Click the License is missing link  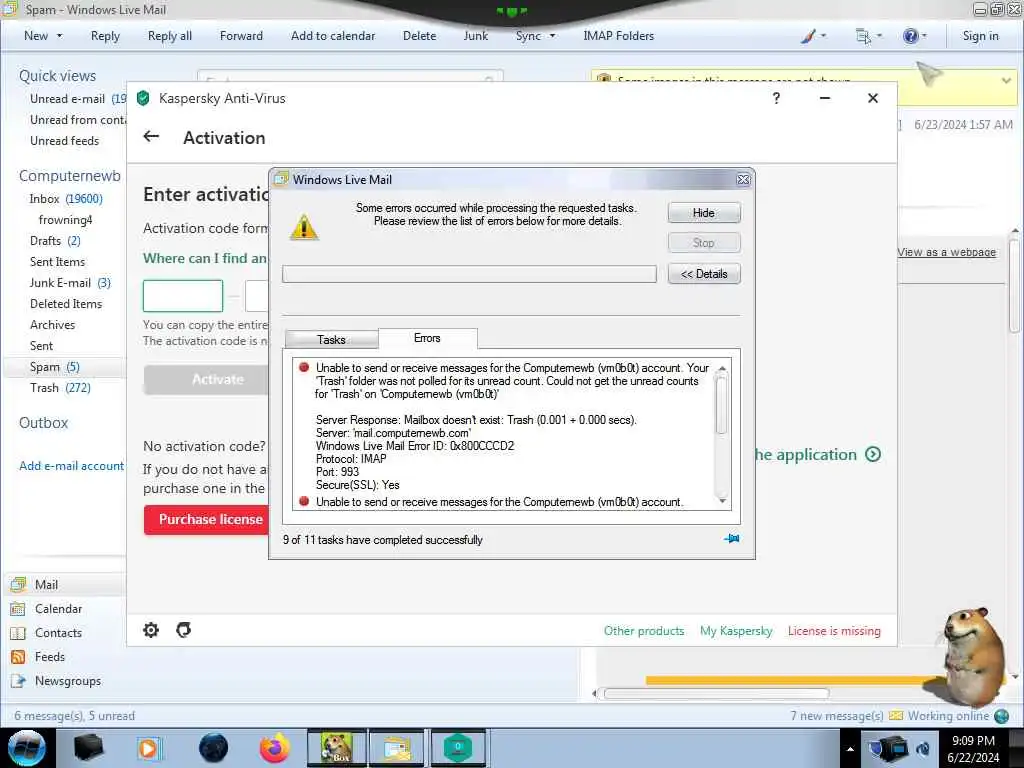pos(834,631)
